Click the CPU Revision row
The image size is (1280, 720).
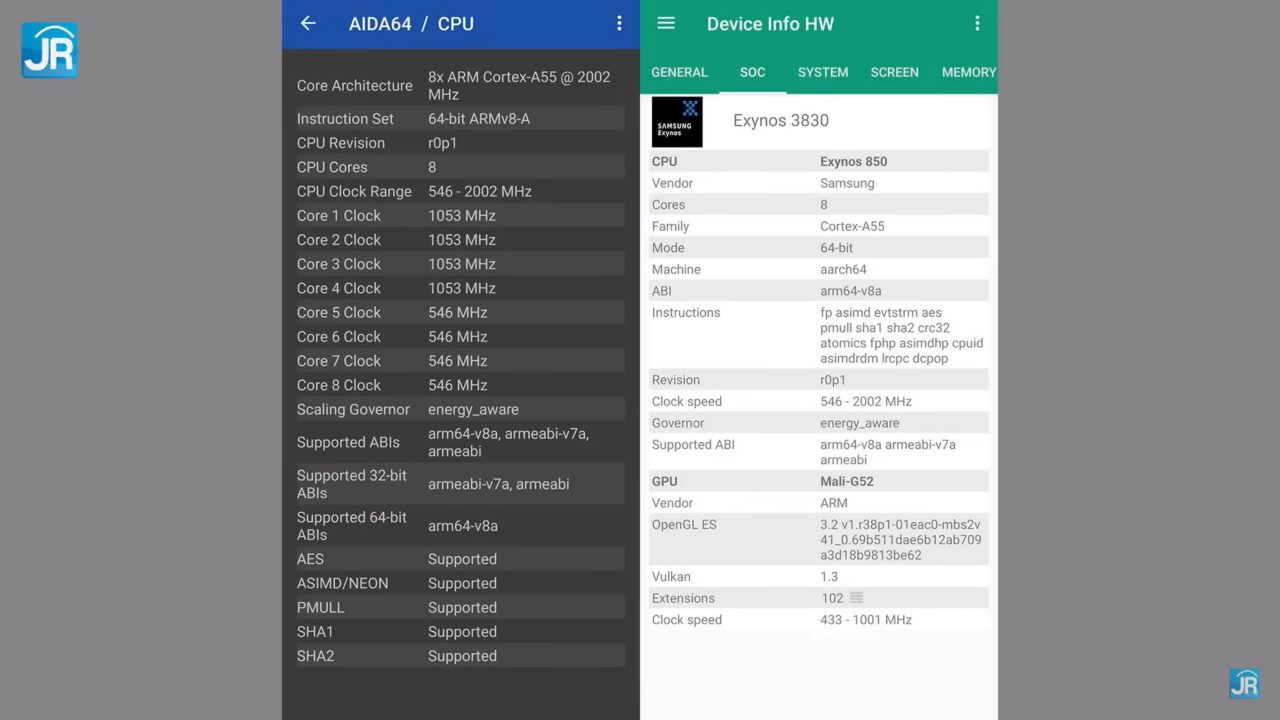[x=460, y=143]
